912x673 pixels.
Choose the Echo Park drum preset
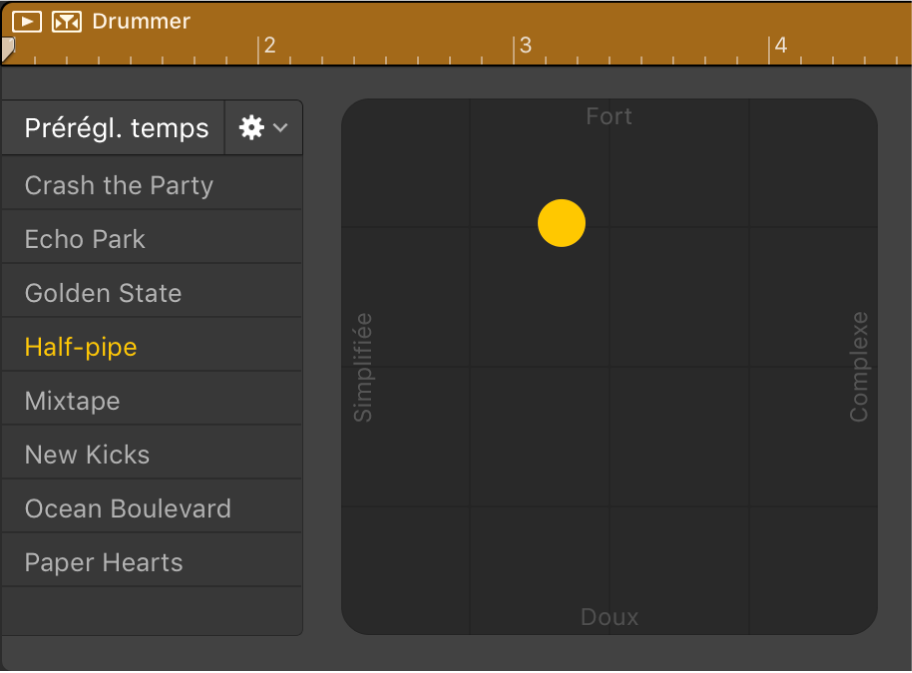pos(85,240)
